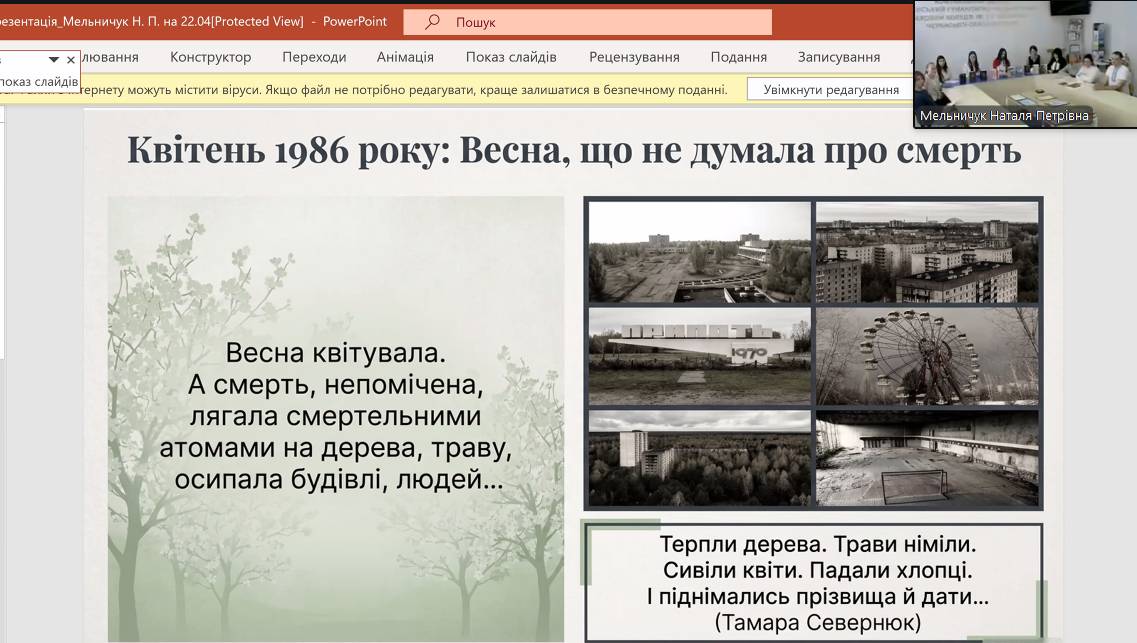Close the small floating panel with X

click(71, 60)
